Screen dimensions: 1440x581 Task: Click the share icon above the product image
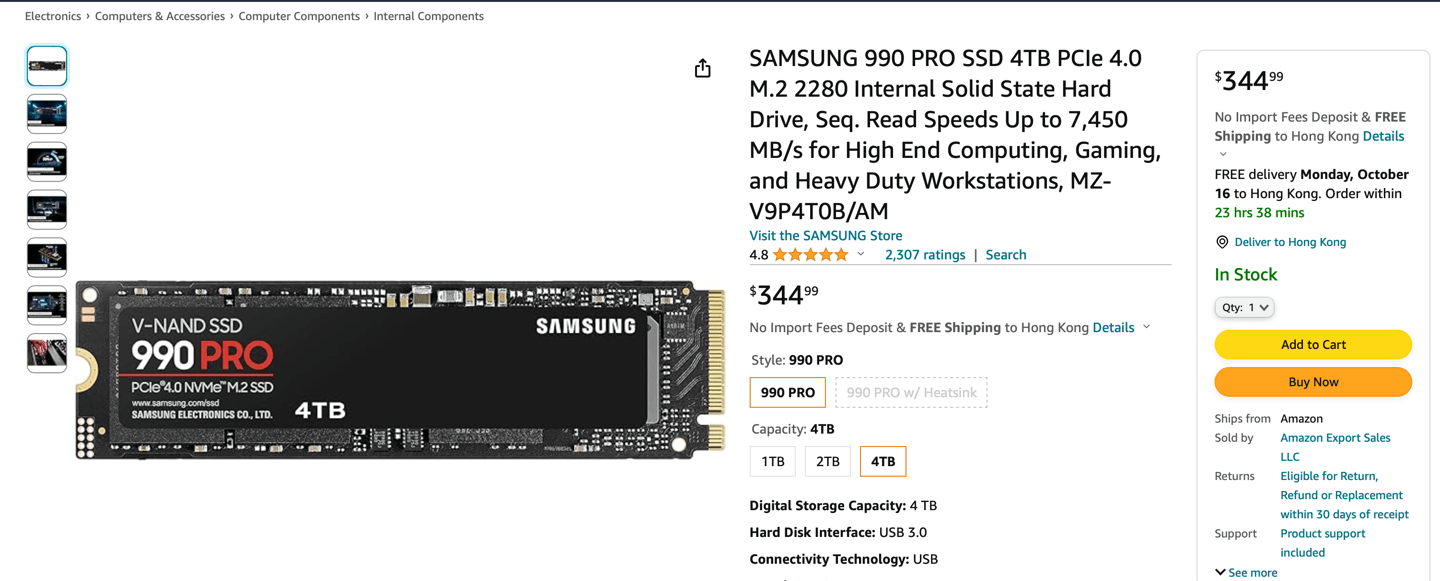(702, 68)
